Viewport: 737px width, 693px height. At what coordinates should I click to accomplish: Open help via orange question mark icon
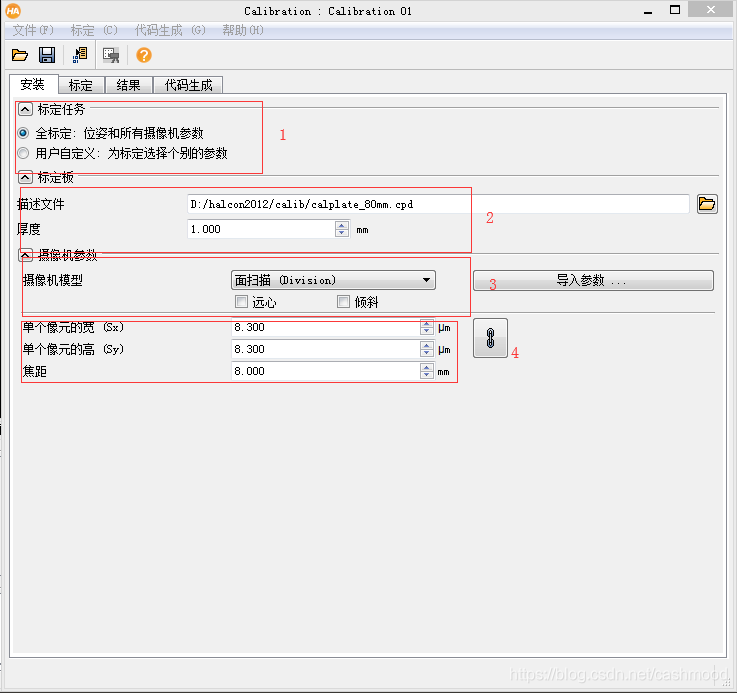tap(144, 55)
